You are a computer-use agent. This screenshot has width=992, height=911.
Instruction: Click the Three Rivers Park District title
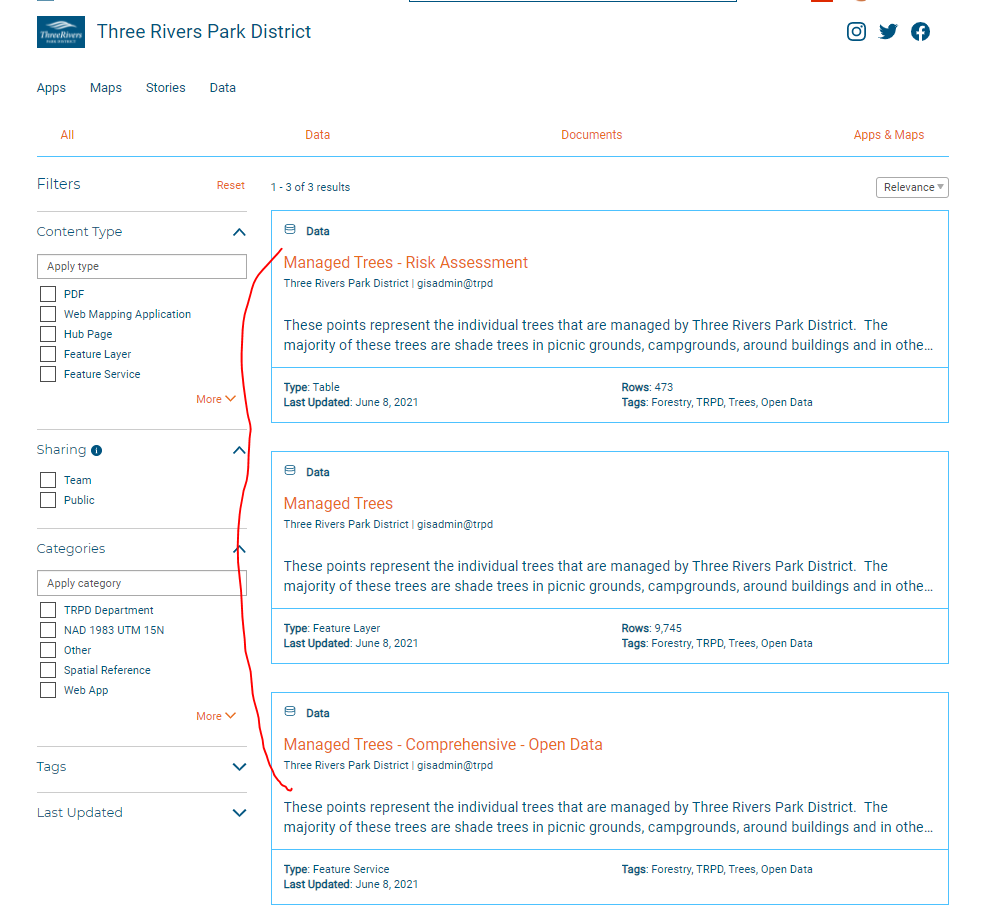click(204, 32)
